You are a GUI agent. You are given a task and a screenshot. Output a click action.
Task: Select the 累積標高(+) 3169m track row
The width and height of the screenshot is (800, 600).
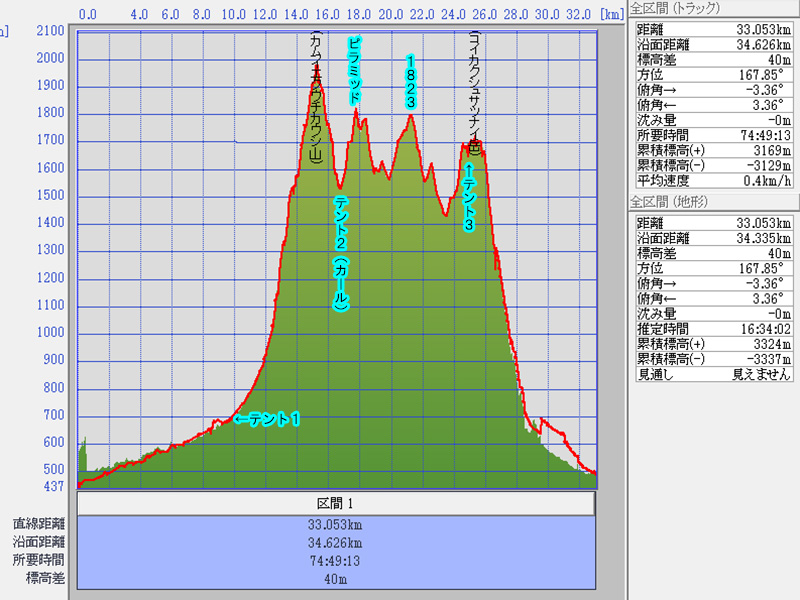click(714, 150)
